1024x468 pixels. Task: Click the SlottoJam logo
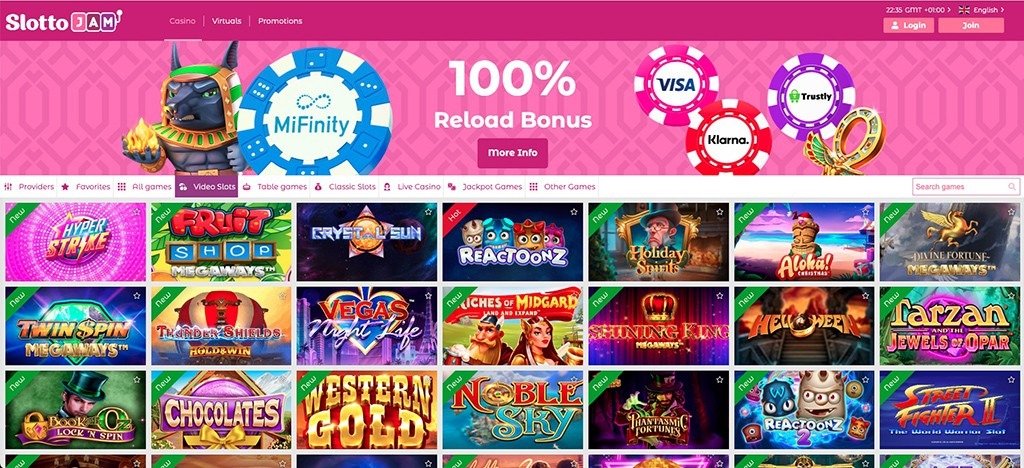pyautogui.click(x=63, y=22)
